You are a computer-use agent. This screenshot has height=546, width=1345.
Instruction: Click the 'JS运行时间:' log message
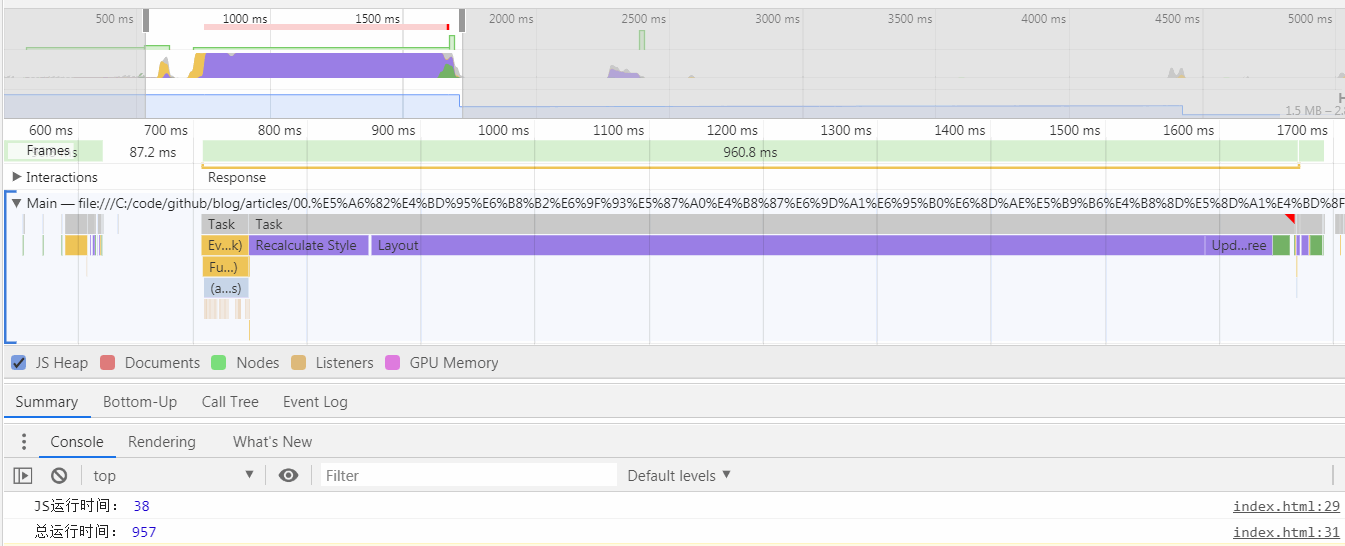tap(76, 506)
